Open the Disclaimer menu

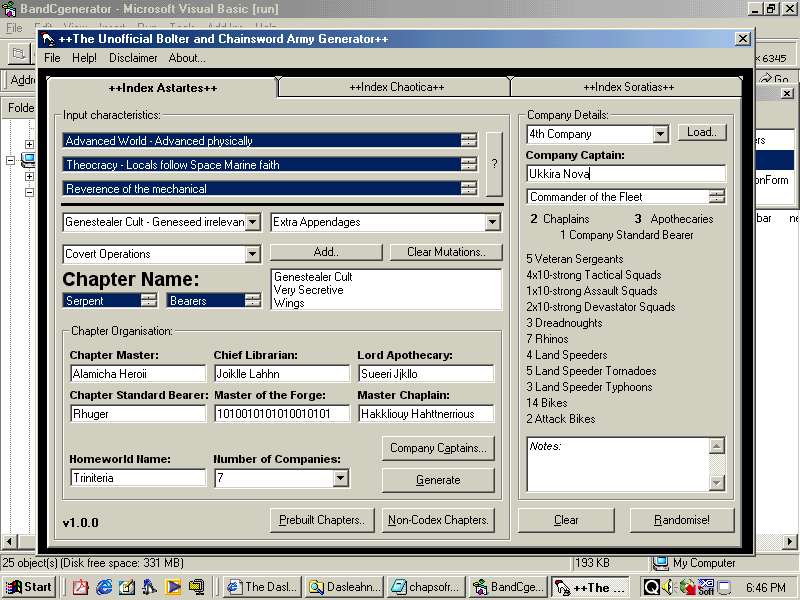(x=133, y=58)
